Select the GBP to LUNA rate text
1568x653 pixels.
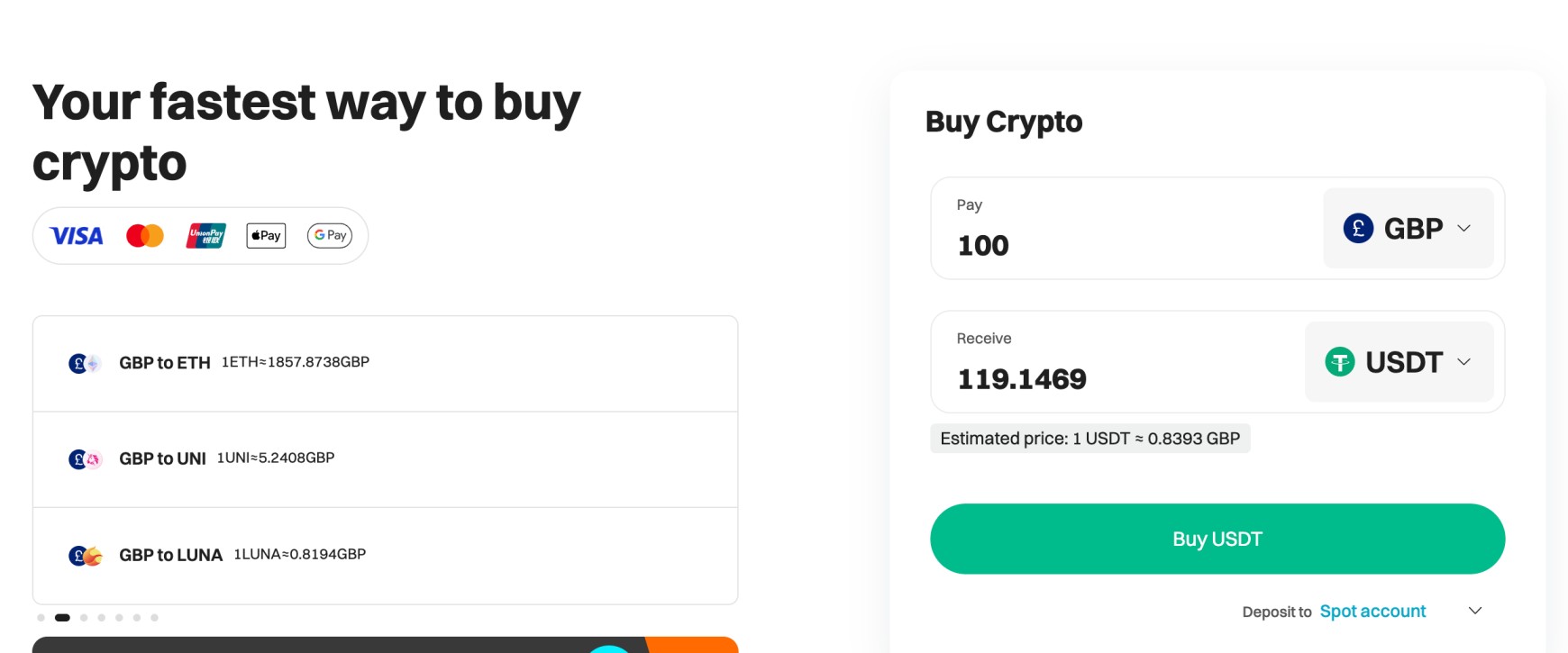tap(300, 555)
